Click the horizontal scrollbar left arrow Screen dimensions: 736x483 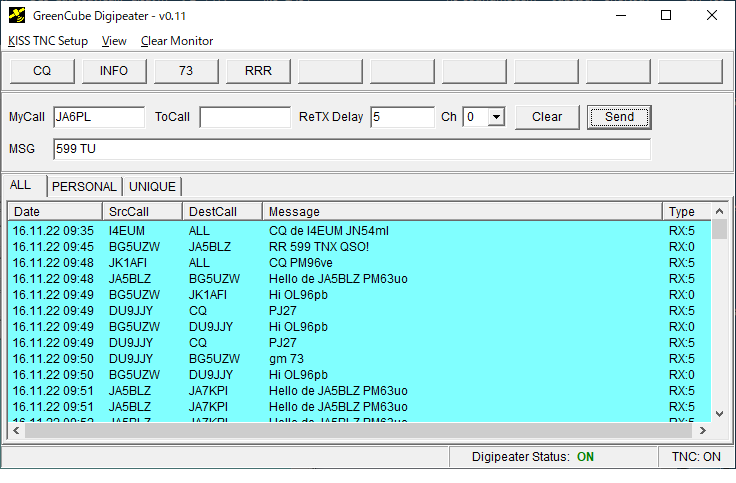[16, 430]
